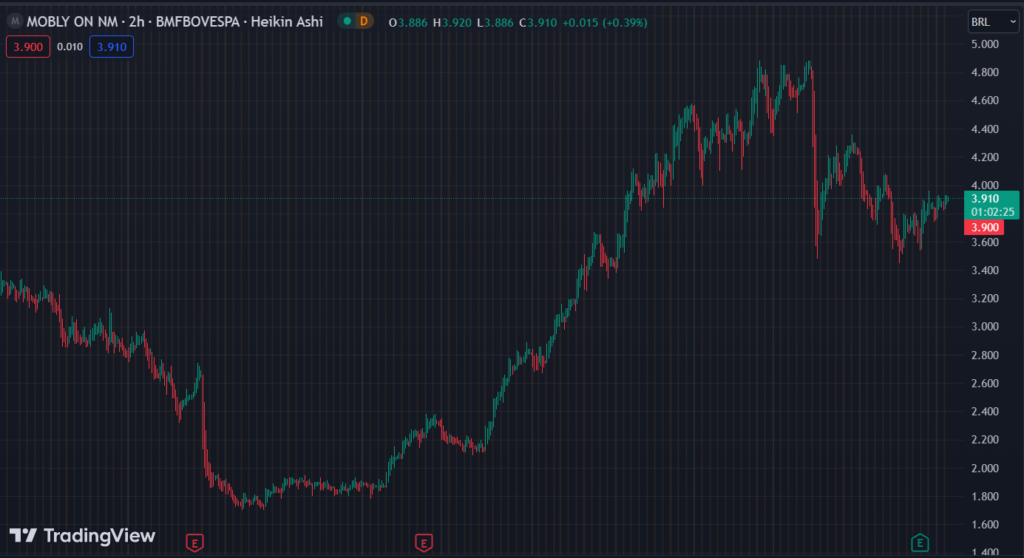Click the Heikin Ashi chart type label
Viewport: 1024px width, 558px height.
pos(287,22)
